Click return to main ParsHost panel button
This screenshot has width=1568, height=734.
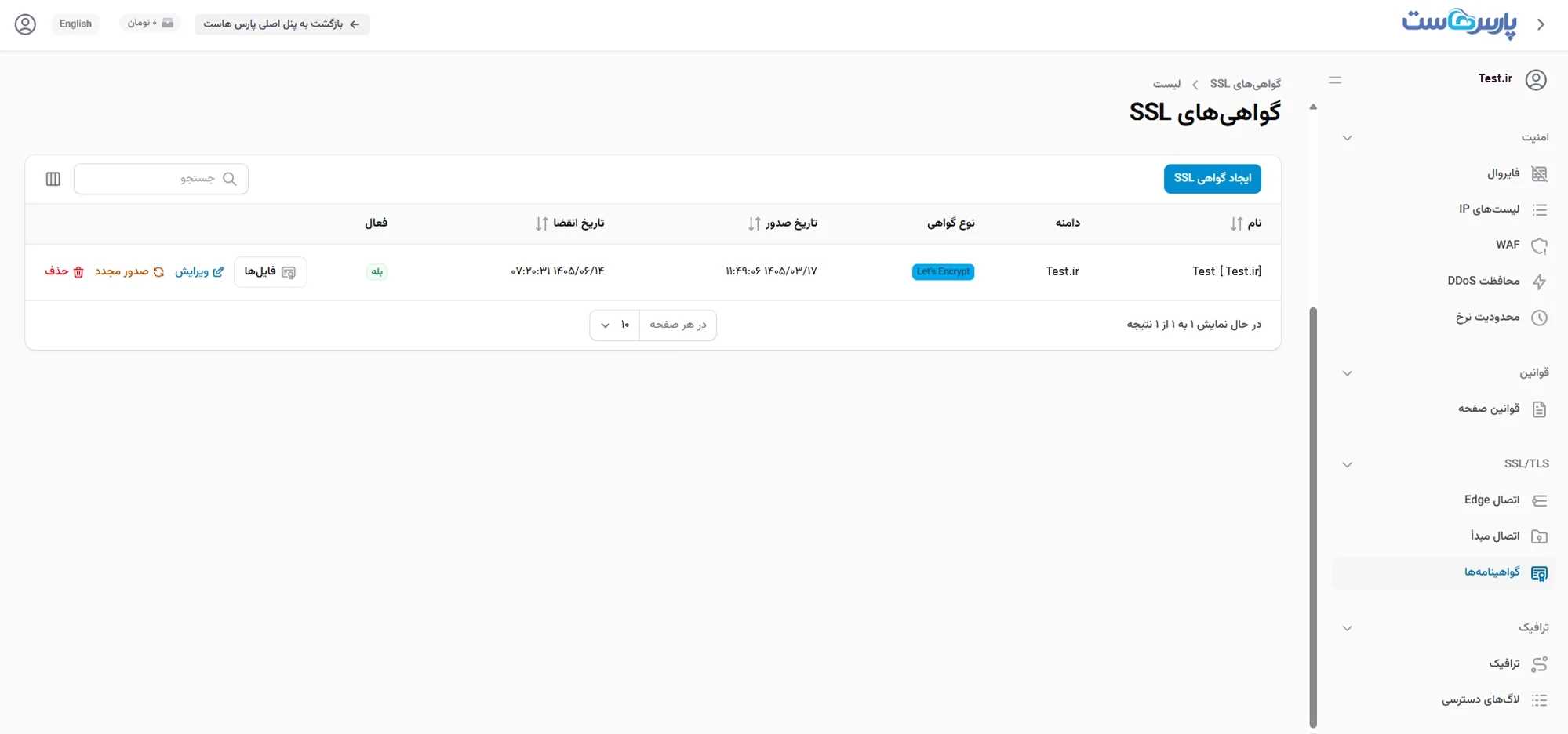[282, 24]
